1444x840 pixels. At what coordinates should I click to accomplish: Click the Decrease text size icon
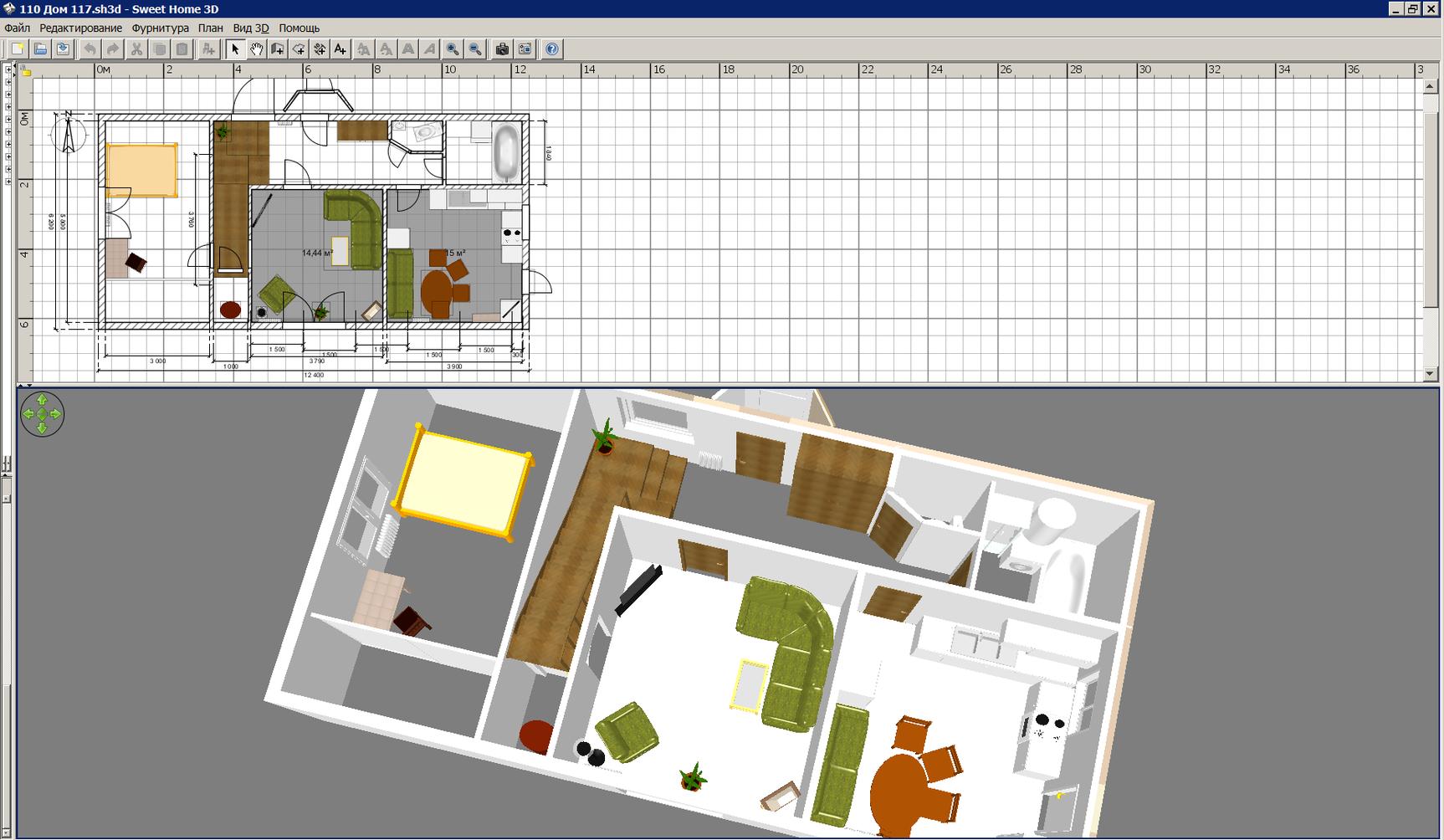click(x=386, y=49)
